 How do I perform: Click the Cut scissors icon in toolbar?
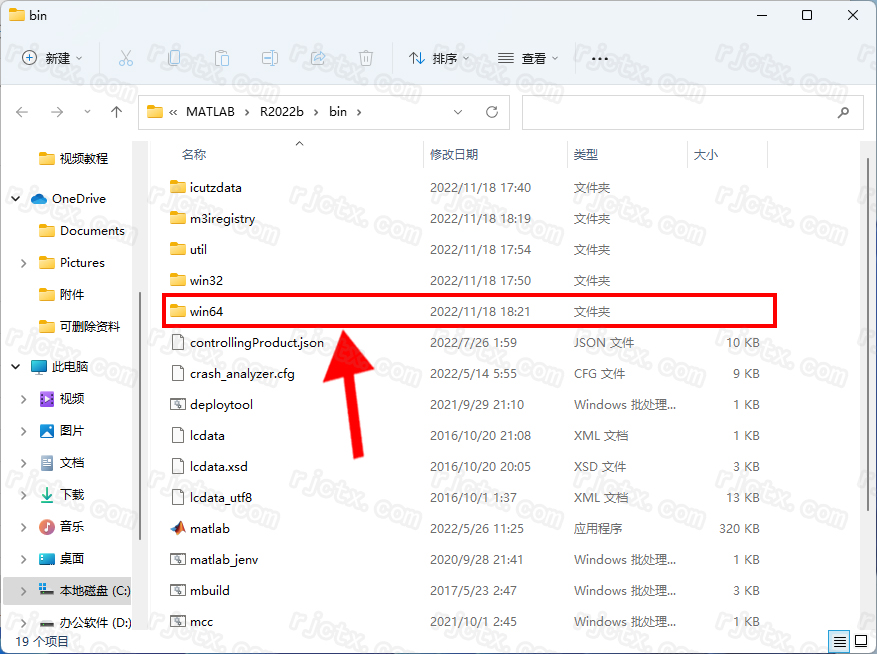126,58
